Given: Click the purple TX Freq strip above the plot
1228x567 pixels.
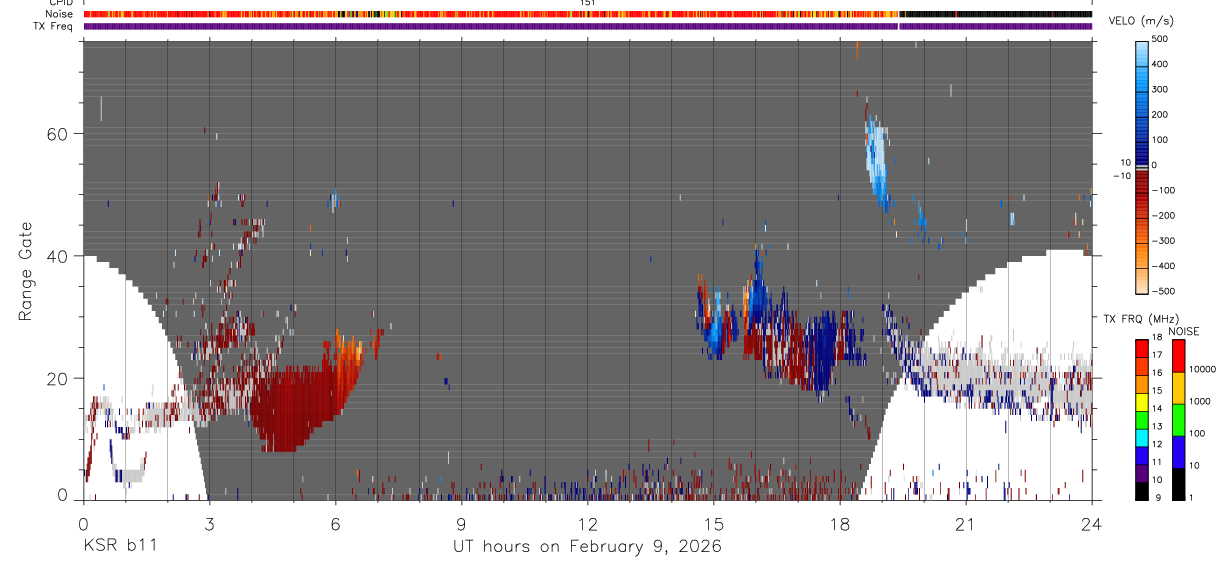Looking at the screenshot, I should [587, 26].
